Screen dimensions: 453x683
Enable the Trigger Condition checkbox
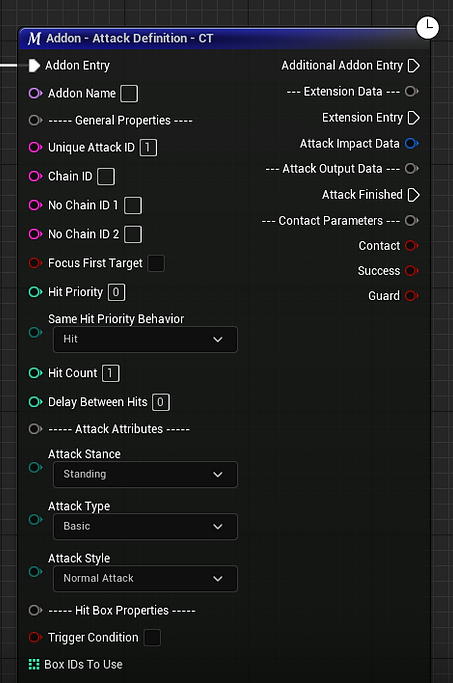(152, 637)
